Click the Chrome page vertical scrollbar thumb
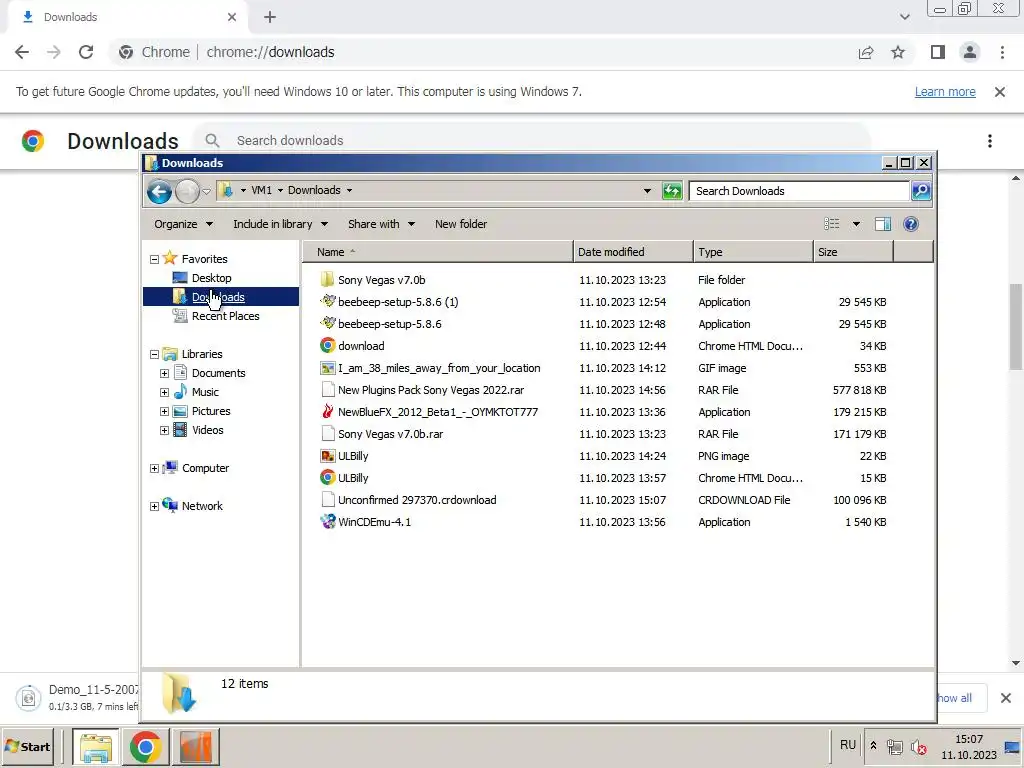Screen dimensions: 1024x768 1016,327
